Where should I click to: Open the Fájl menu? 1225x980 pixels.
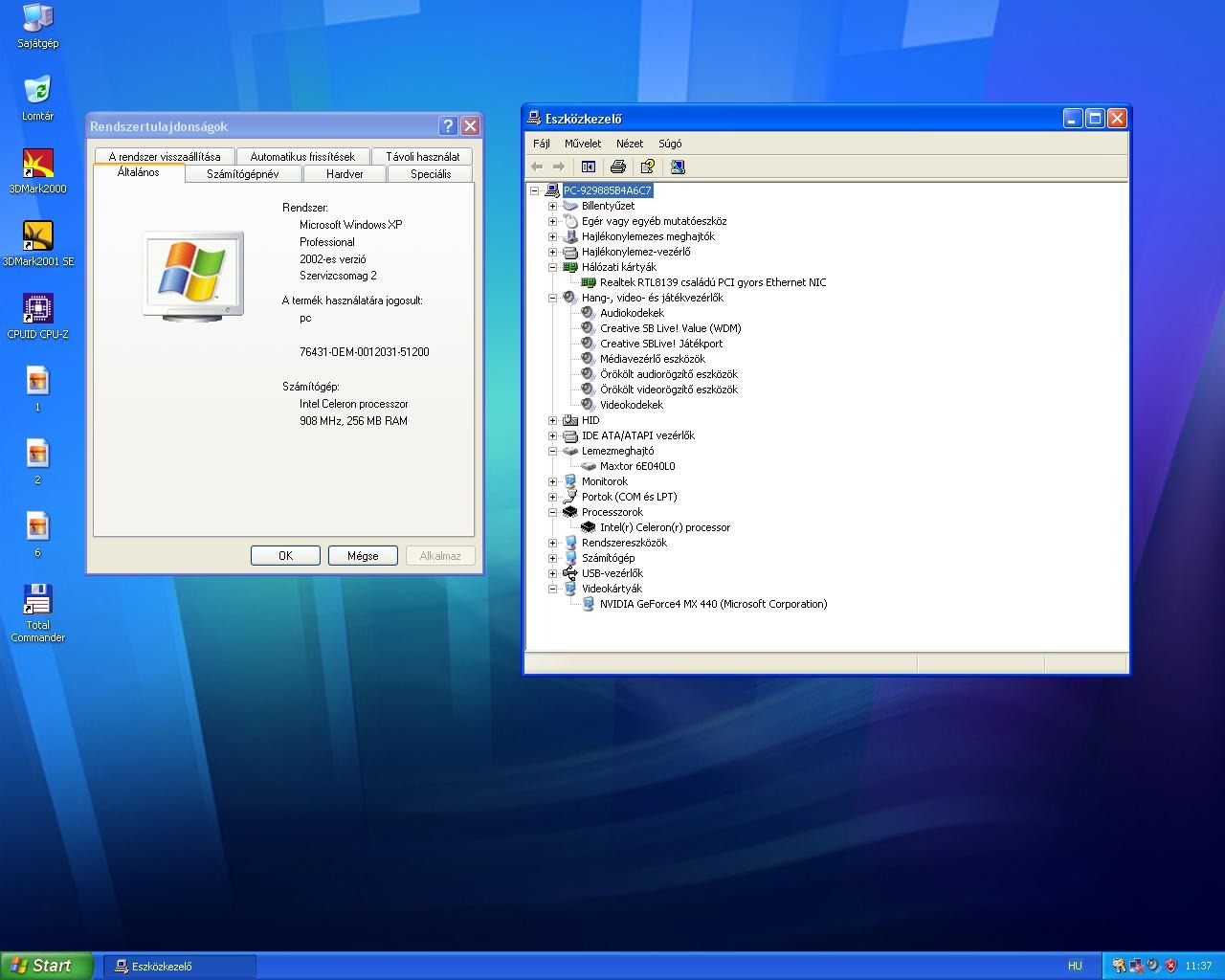click(542, 144)
